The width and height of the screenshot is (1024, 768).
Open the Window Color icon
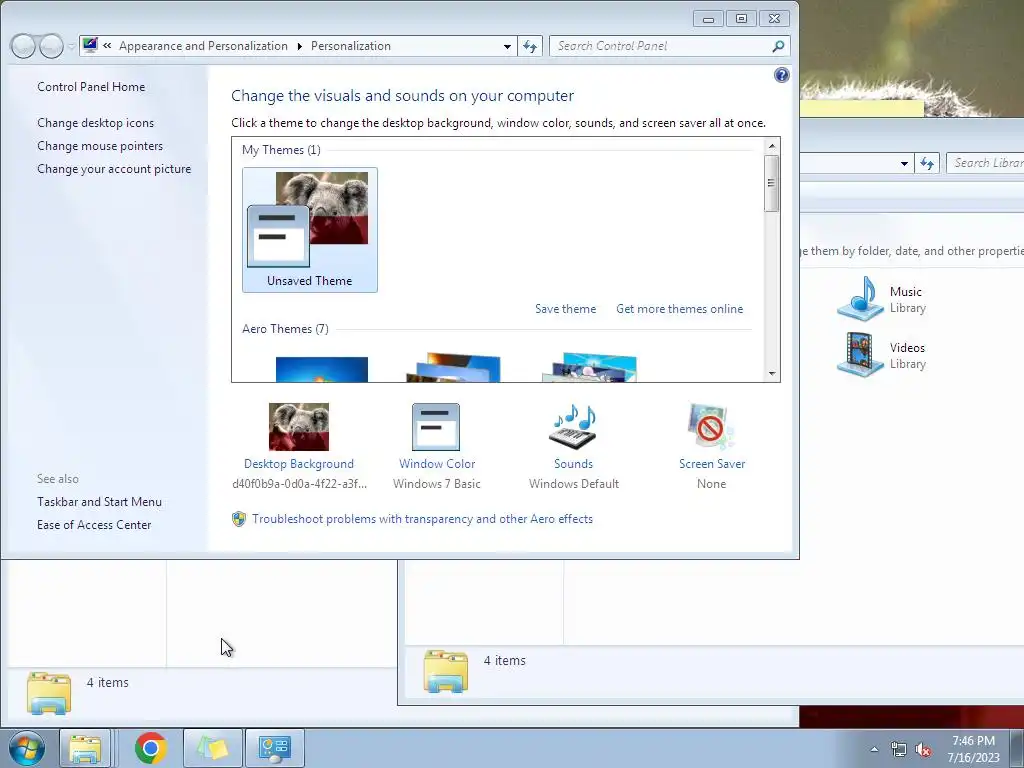tap(436, 426)
